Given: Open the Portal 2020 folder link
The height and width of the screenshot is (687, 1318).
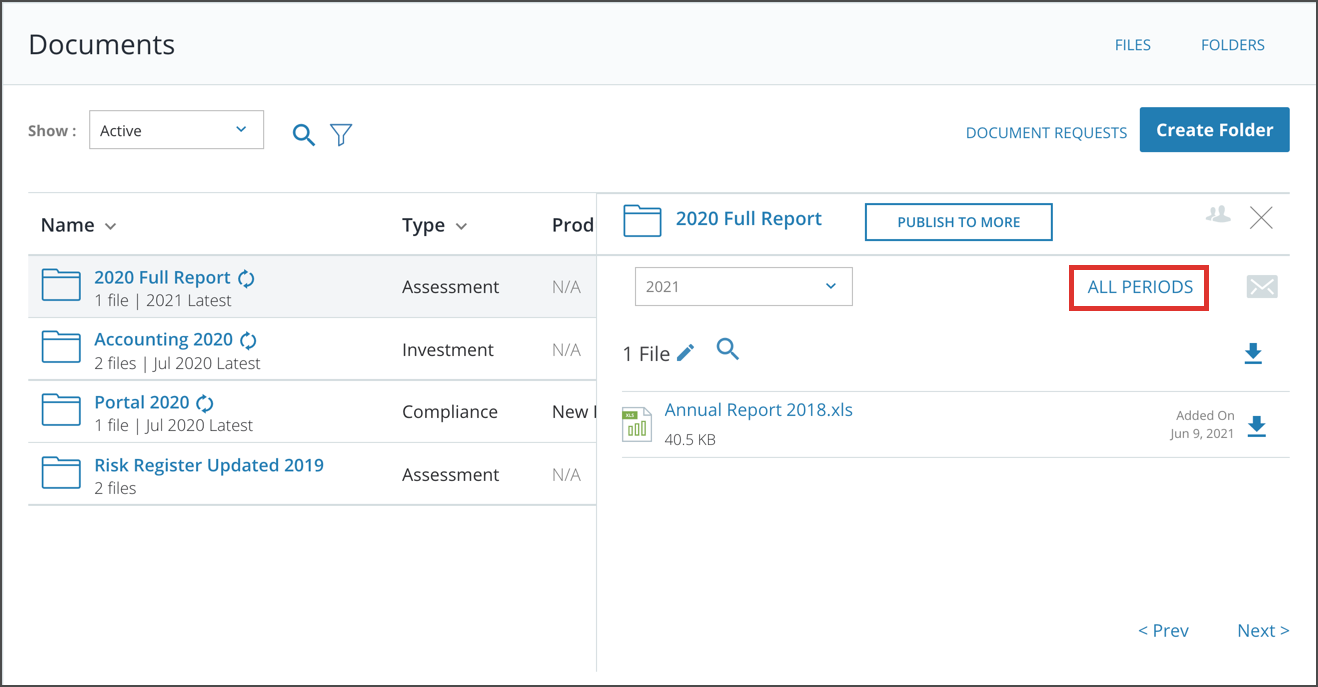Looking at the screenshot, I should [142, 402].
